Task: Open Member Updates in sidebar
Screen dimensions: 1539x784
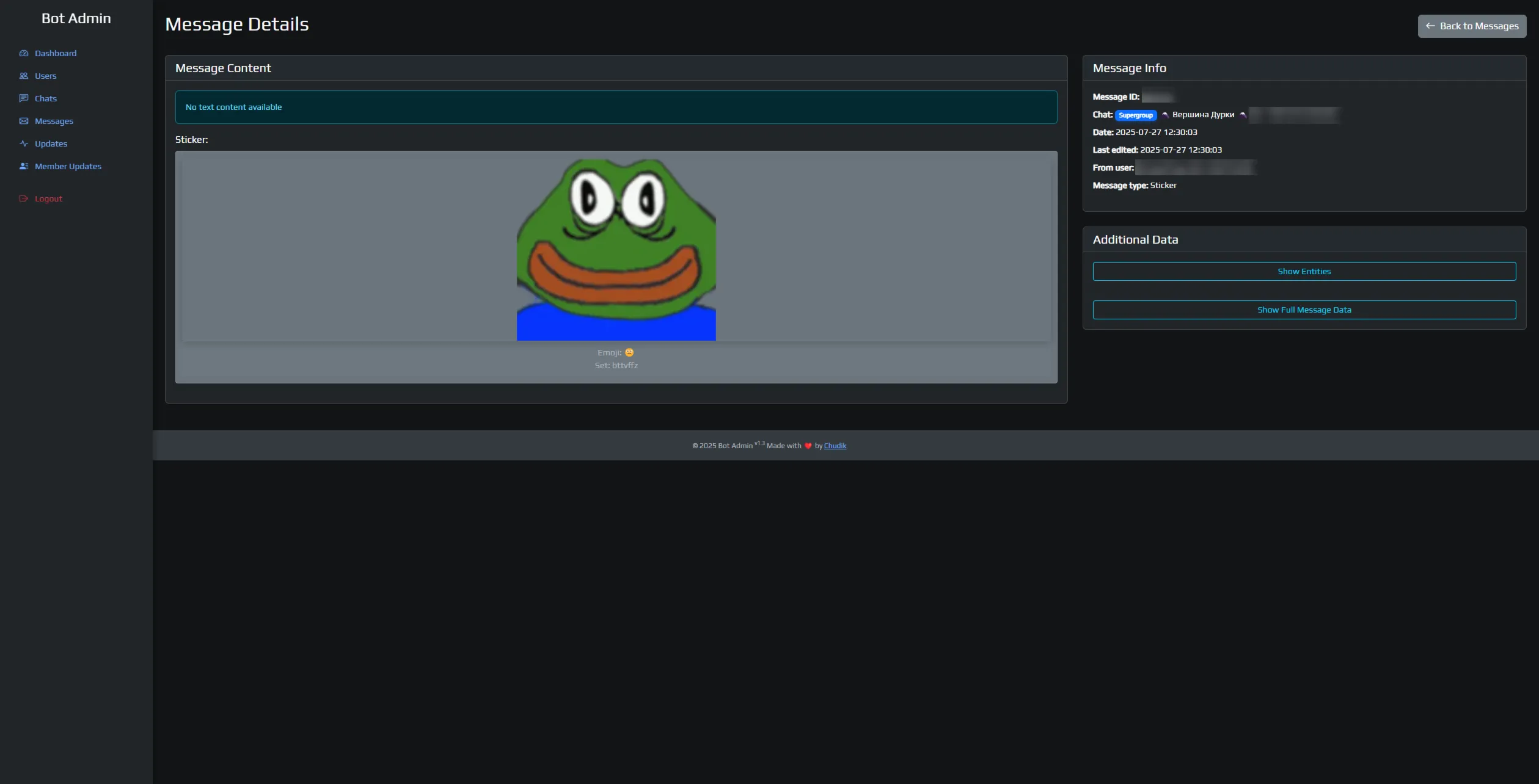Action: (68, 166)
